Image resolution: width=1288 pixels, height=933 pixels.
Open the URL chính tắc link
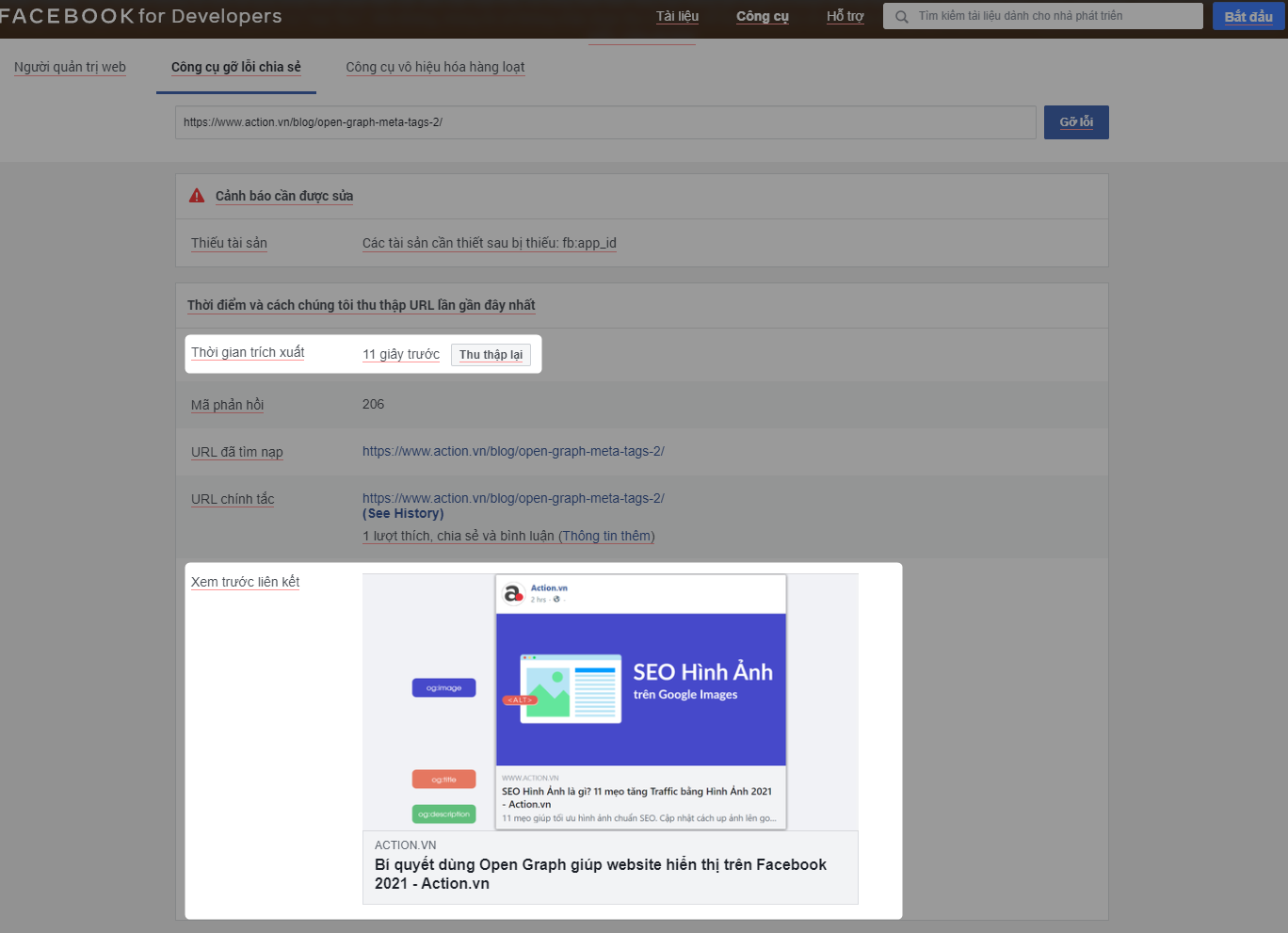coord(513,498)
